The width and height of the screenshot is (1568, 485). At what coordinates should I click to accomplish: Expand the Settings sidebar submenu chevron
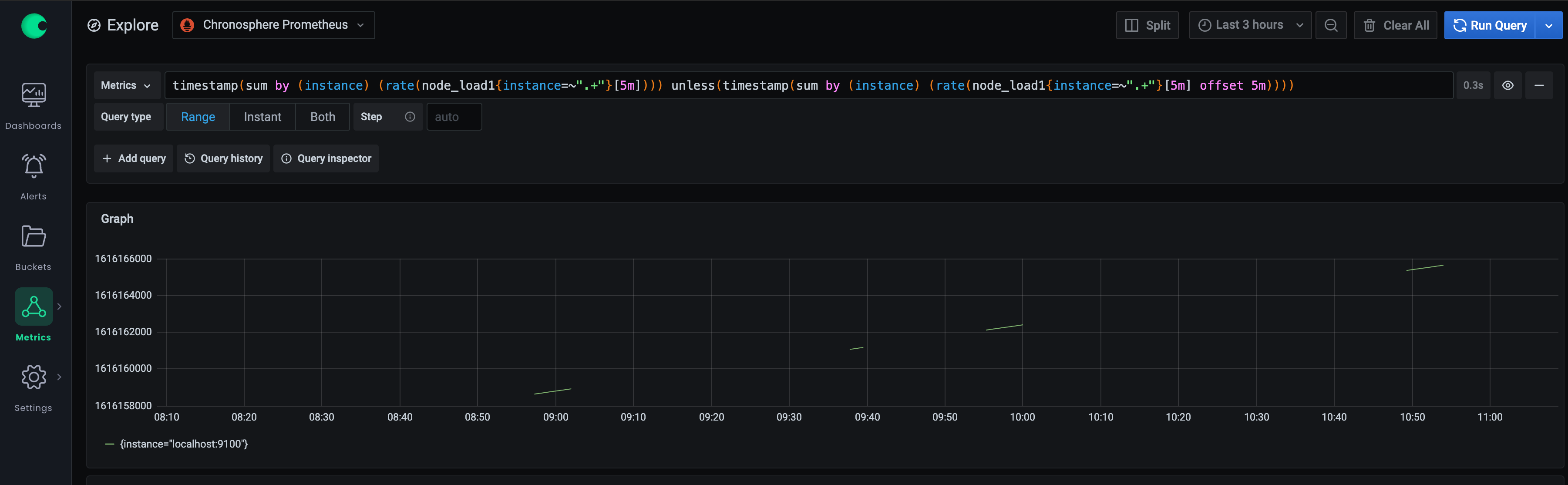pyautogui.click(x=59, y=377)
